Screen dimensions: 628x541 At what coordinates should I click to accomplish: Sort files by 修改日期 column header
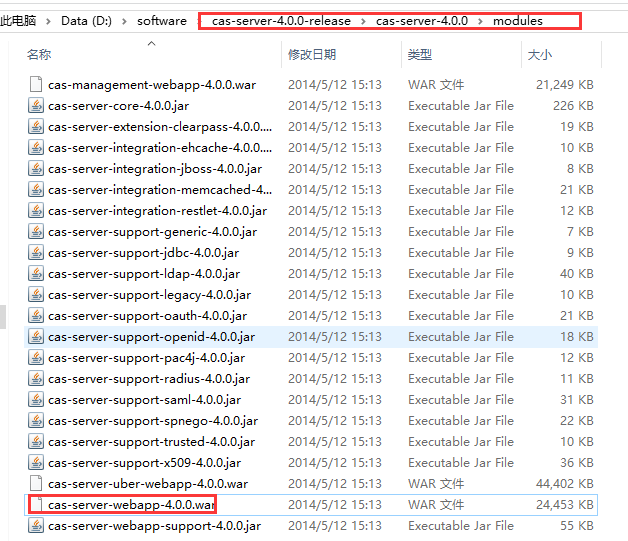(x=312, y=54)
